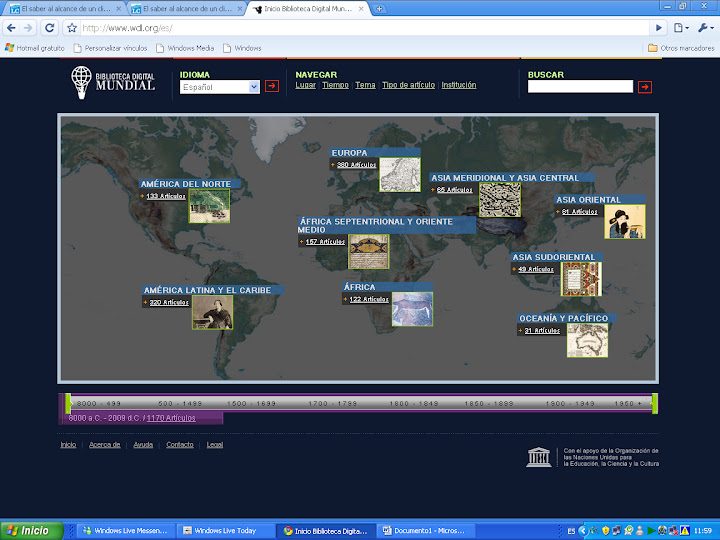This screenshot has height=540, width=720.
Task: Switch to the second 'El saber al alcance' tab
Action: click(186, 9)
